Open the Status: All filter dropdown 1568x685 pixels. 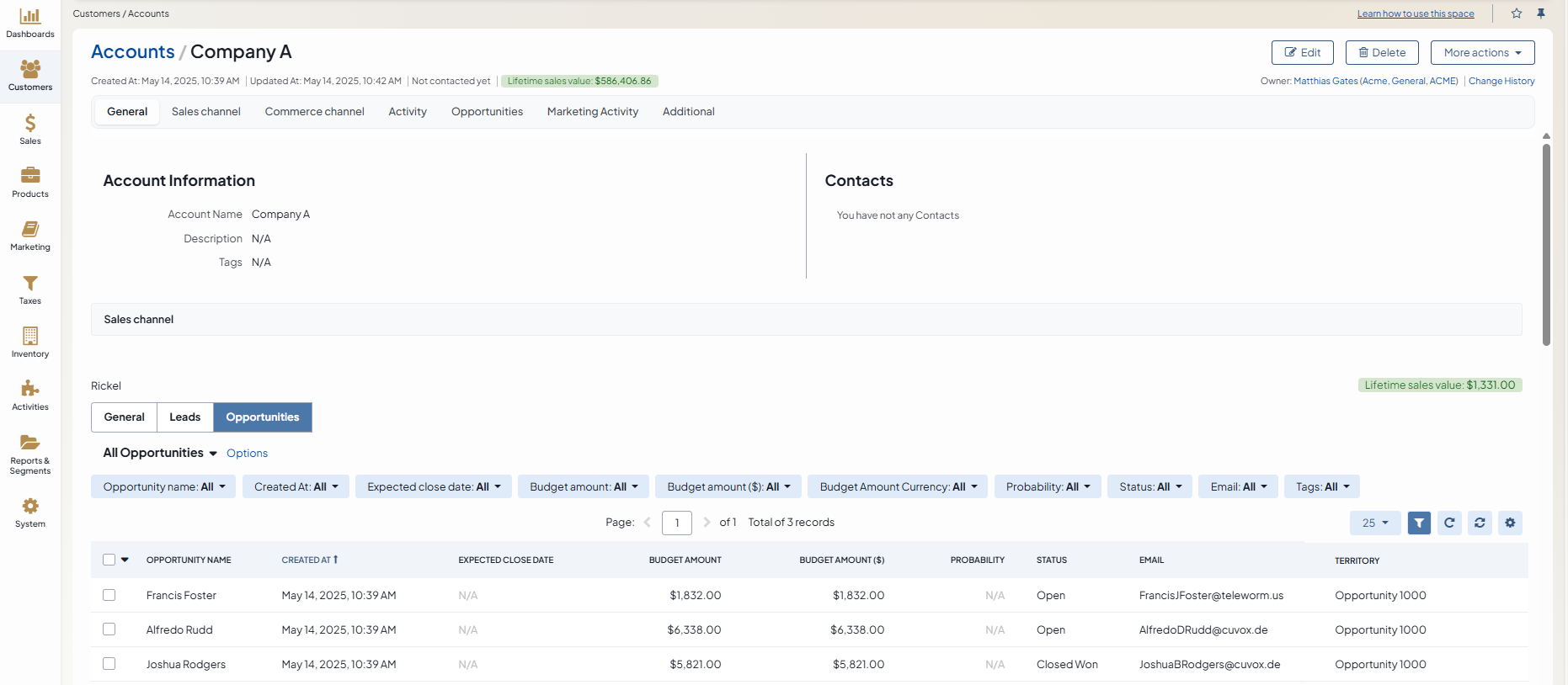(x=1149, y=486)
